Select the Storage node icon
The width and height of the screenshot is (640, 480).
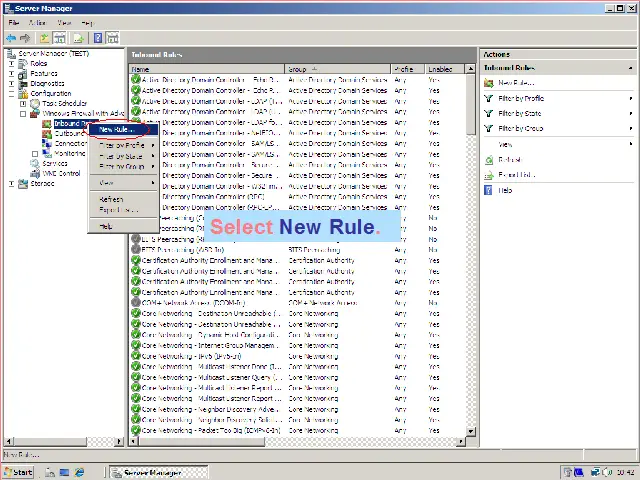click(23, 184)
